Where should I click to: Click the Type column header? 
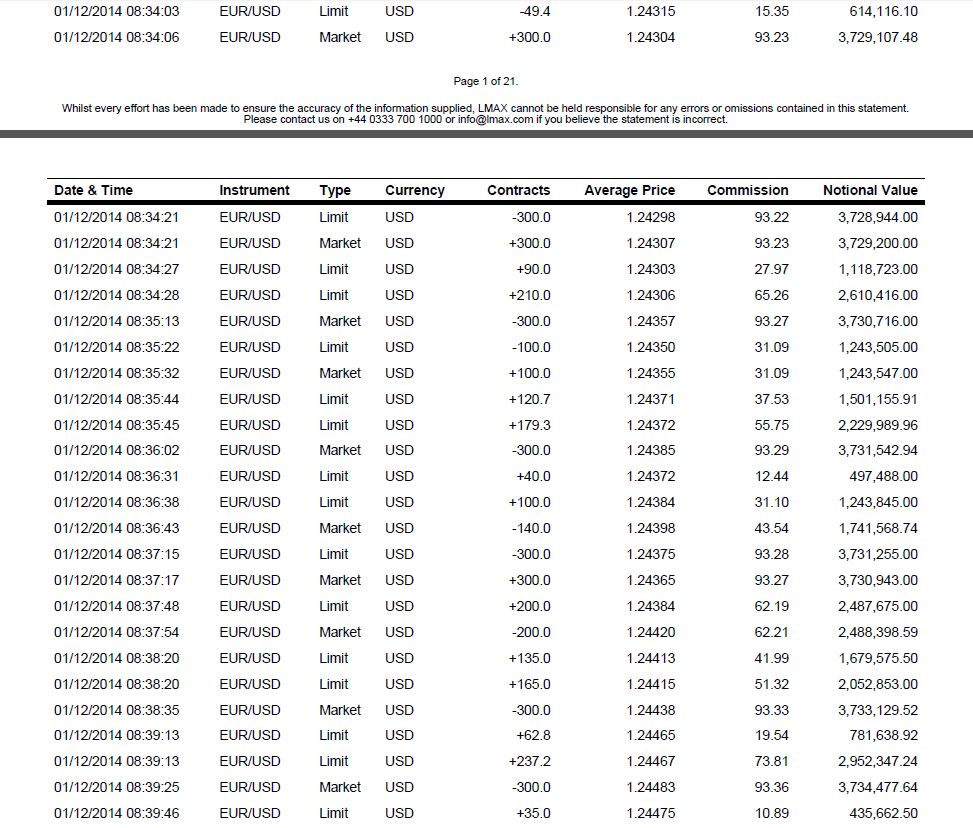(x=335, y=191)
